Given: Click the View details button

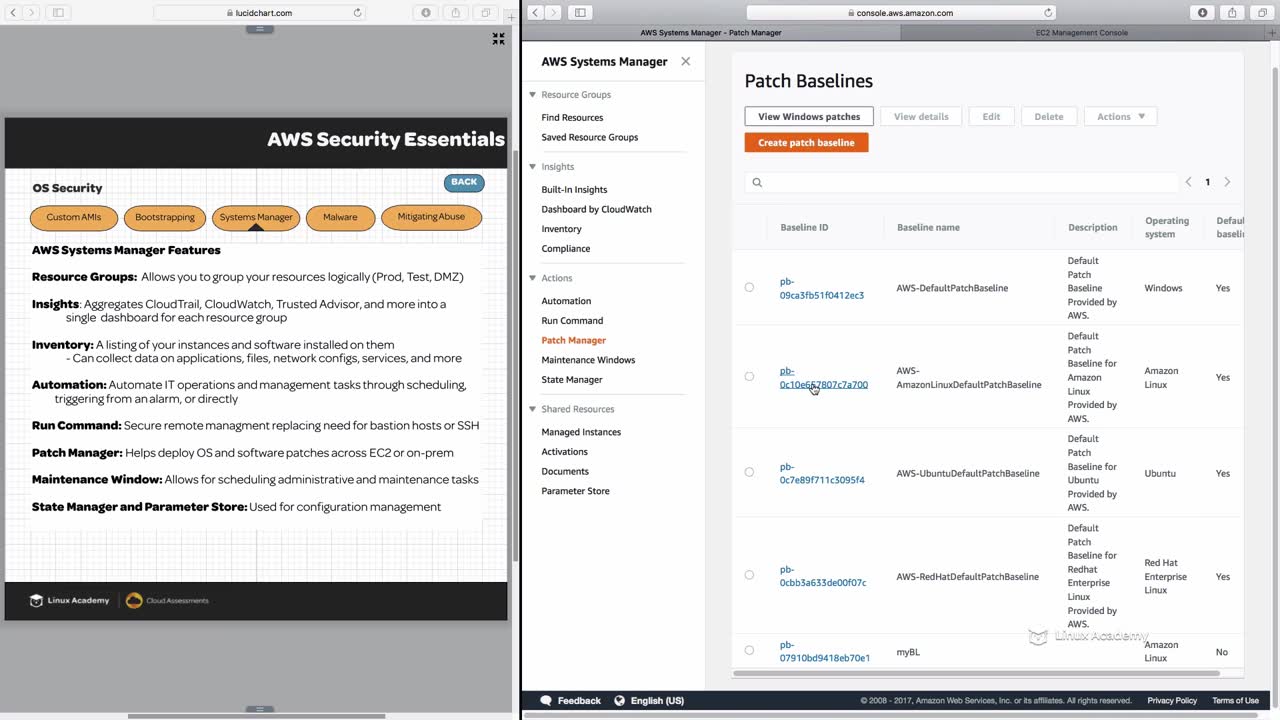Looking at the screenshot, I should [921, 116].
